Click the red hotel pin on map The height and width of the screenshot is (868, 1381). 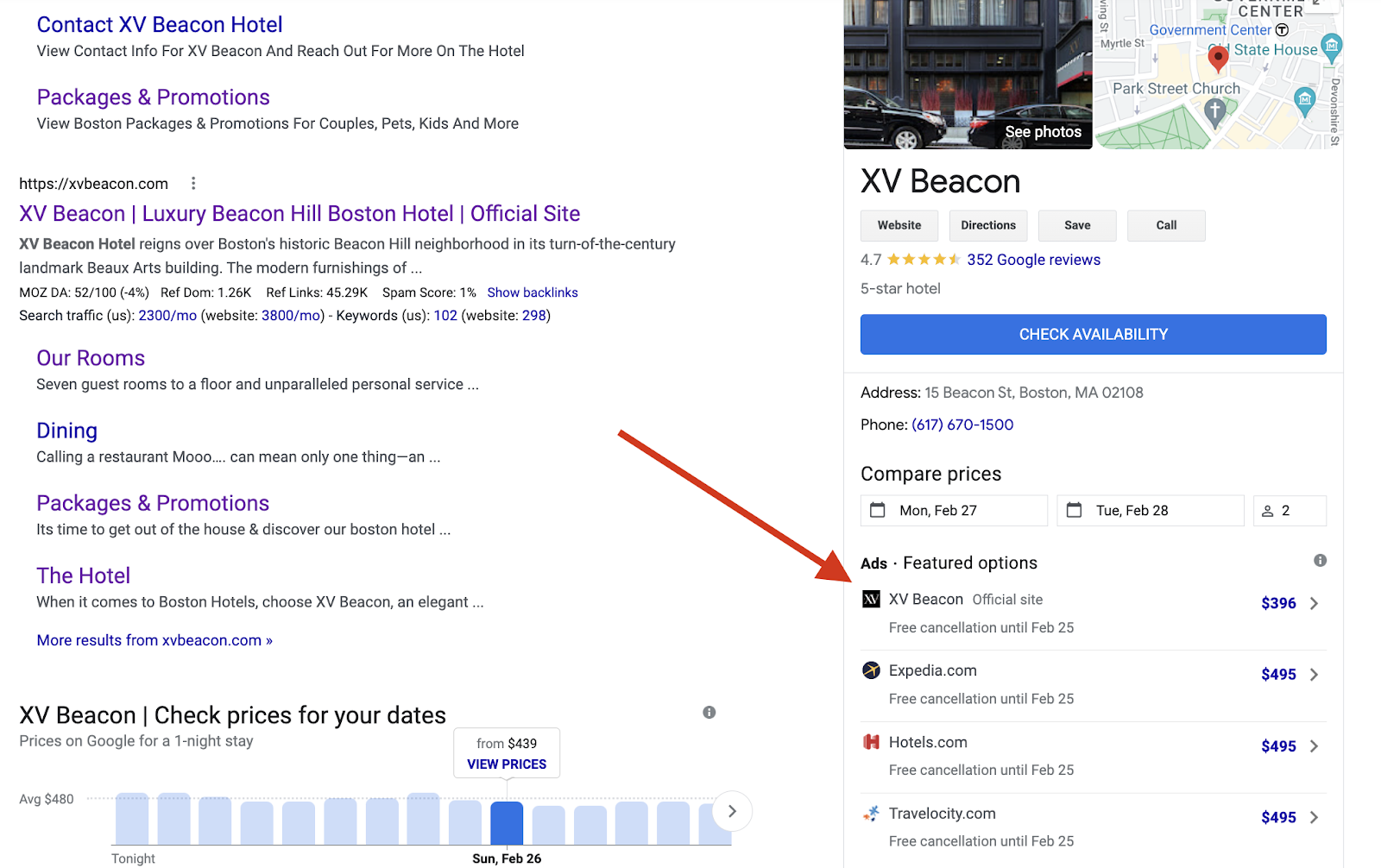tap(1218, 59)
